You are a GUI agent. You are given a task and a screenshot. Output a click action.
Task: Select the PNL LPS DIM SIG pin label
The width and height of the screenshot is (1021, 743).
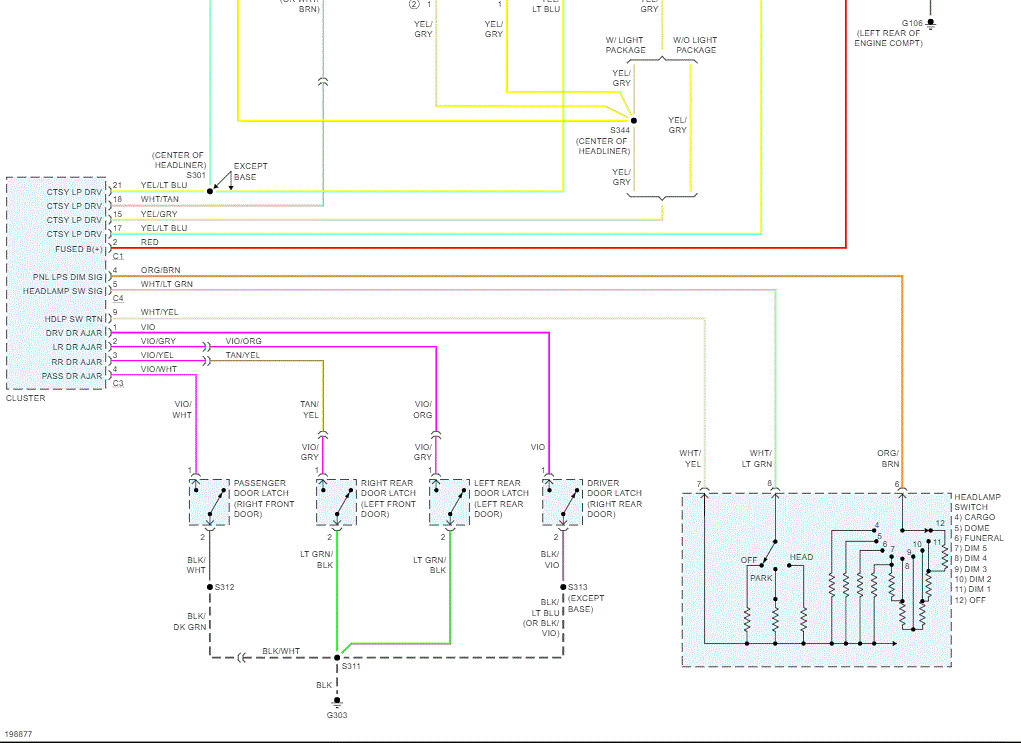[68, 277]
